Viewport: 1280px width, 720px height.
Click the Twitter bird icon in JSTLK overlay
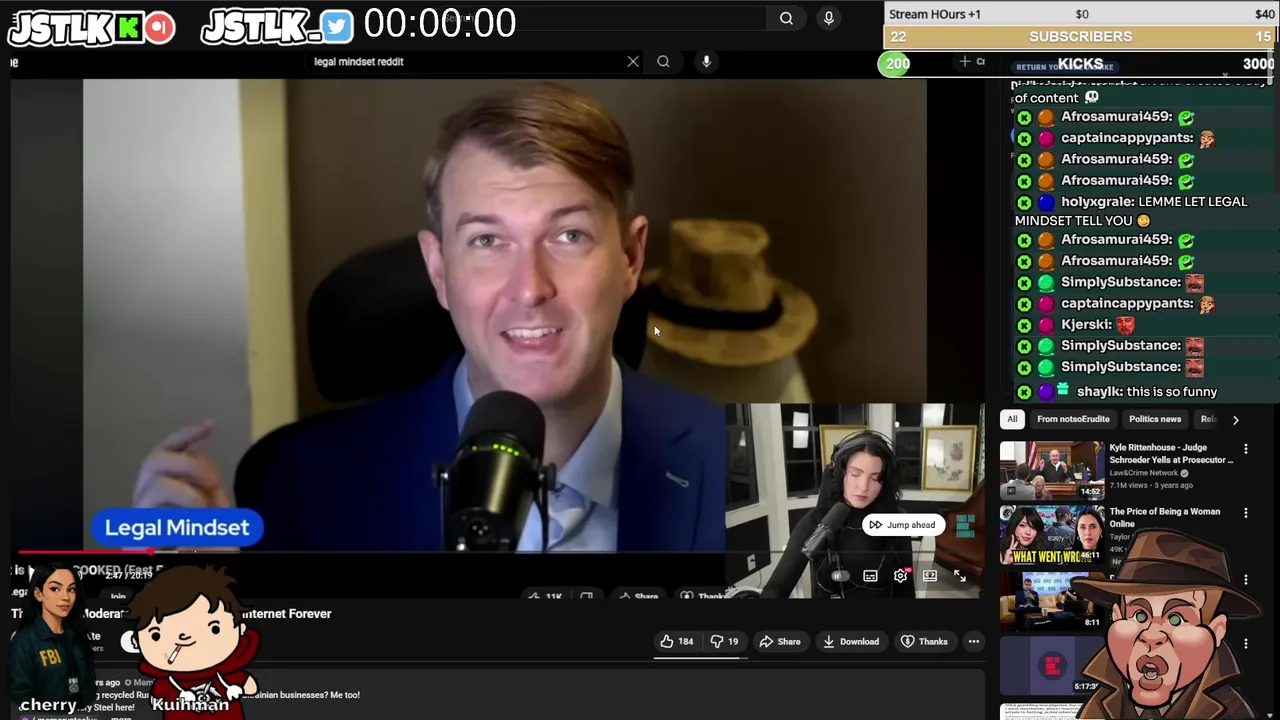point(338,27)
